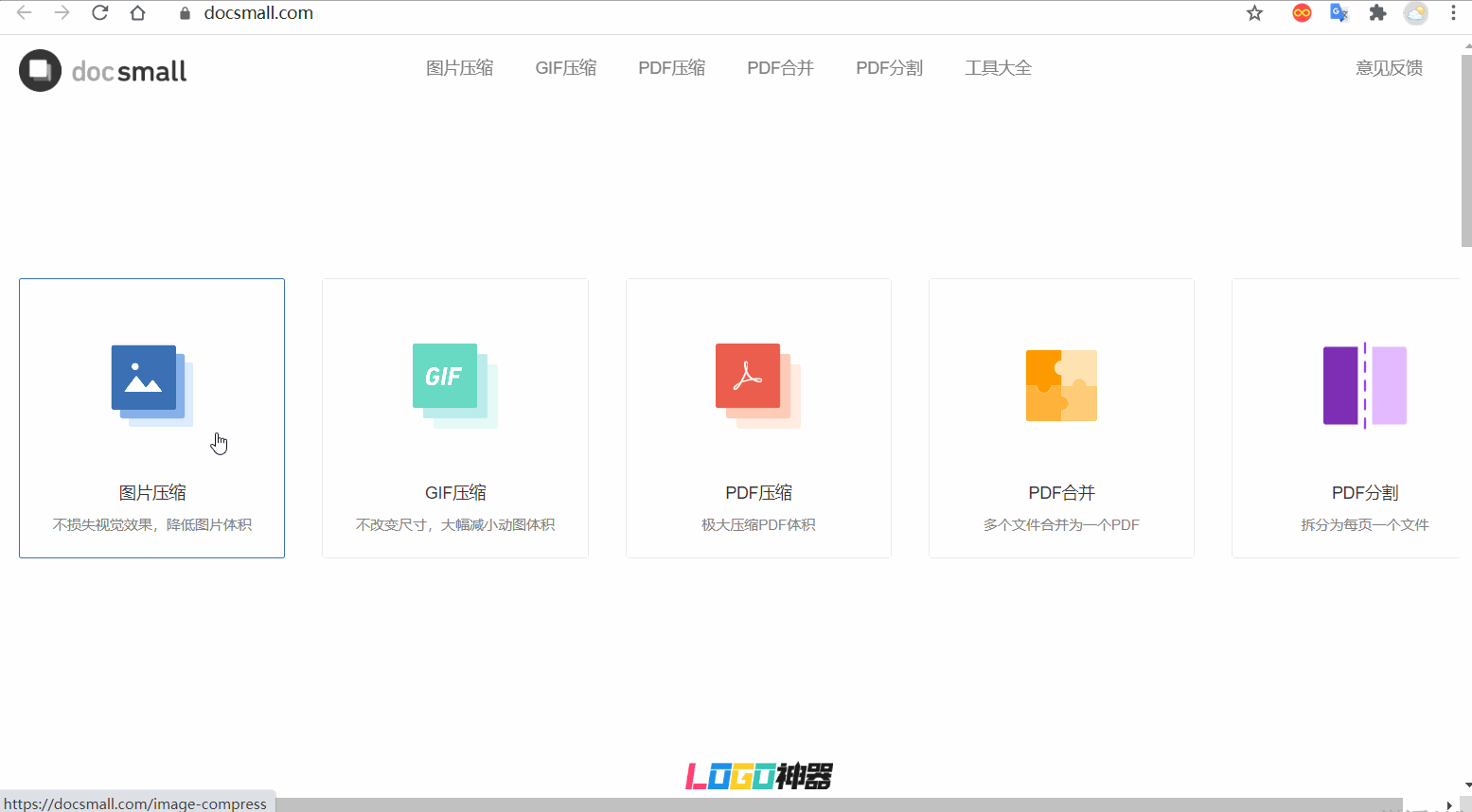The image size is (1472, 812).
Task: Click the text 不损失视觉效果，降低图片体积
Action: click(x=152, y=525)
